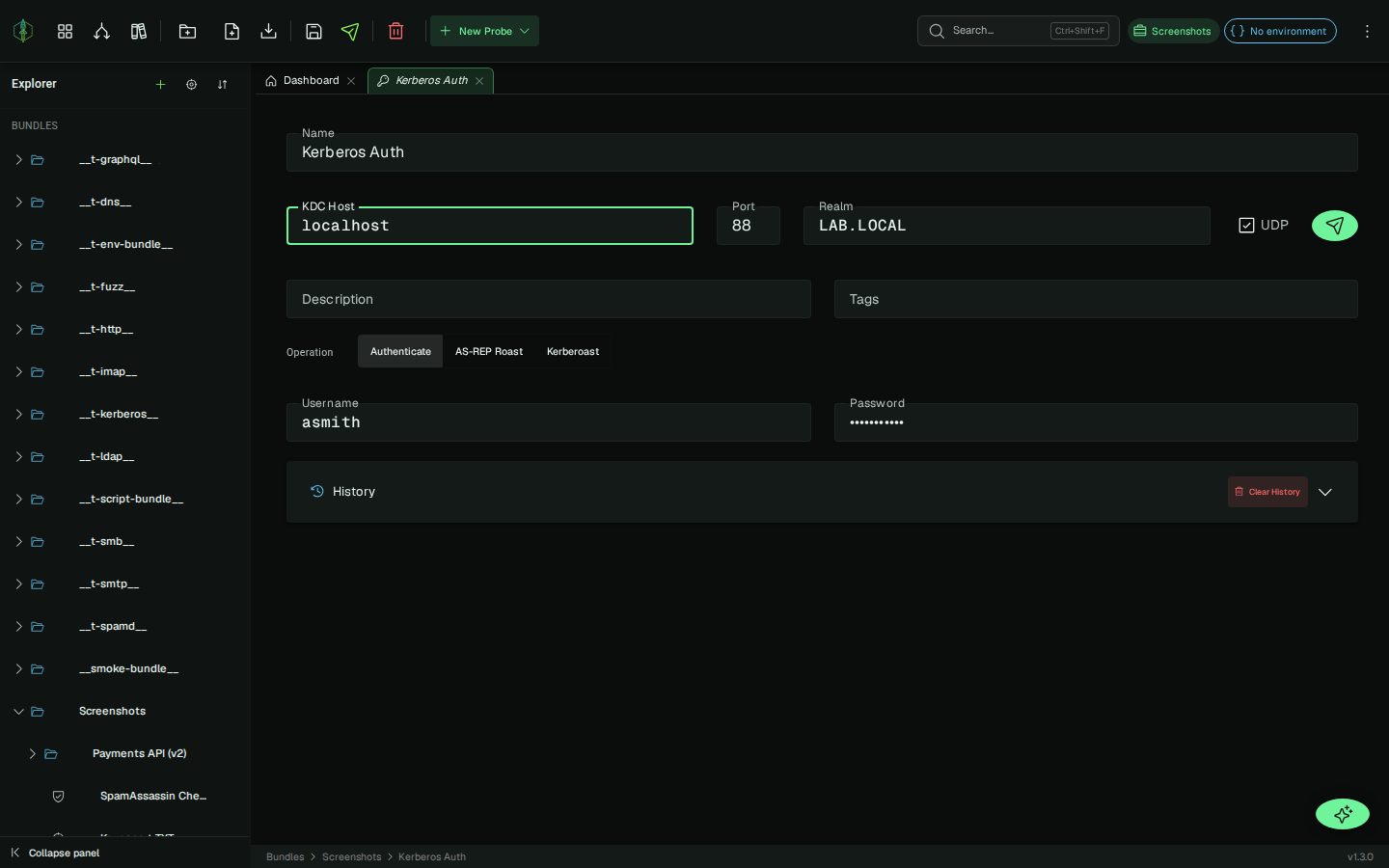Click Collapse panel
The width and height of the screenshot is (1389, 868).
point(55,853)
